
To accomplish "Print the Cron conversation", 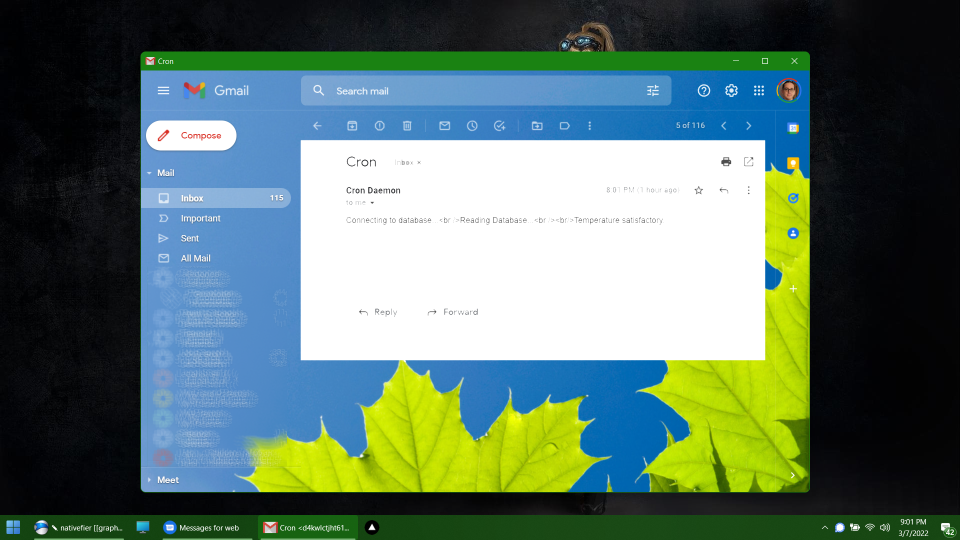I will (x=726, y=161).
